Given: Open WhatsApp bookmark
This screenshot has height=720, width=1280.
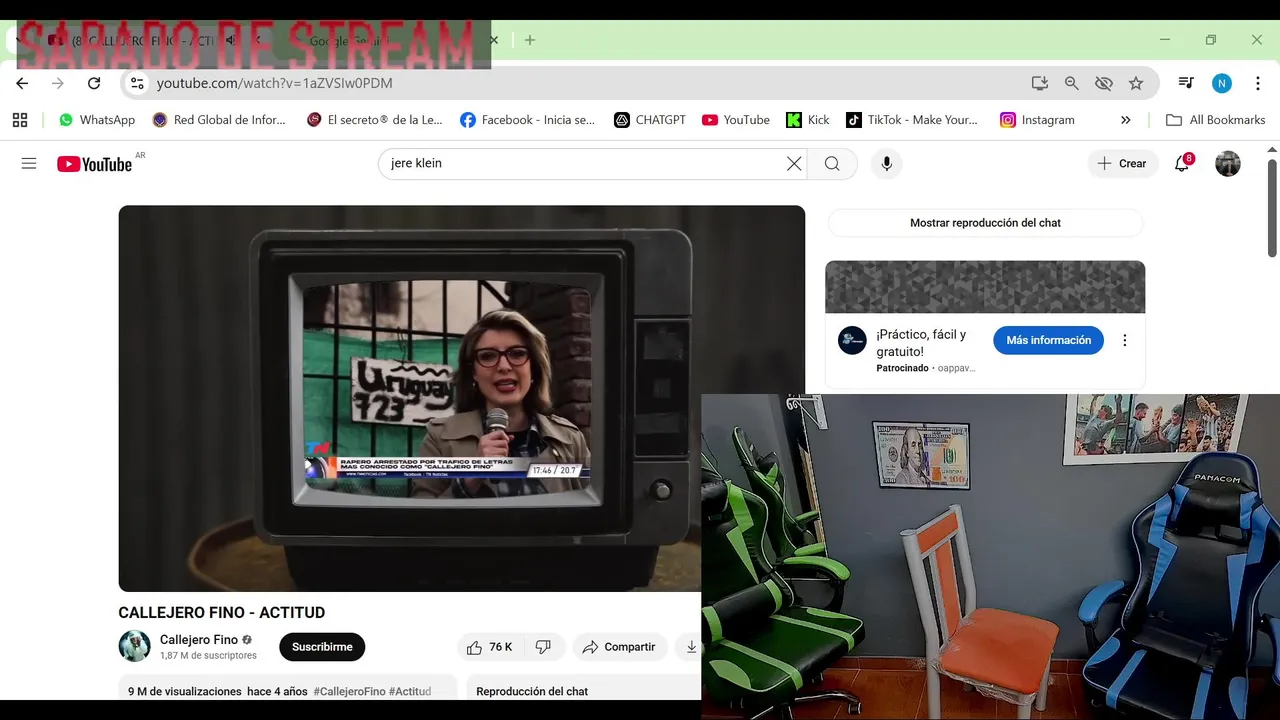Looking at the screenshot, I should tap(97, 120).
